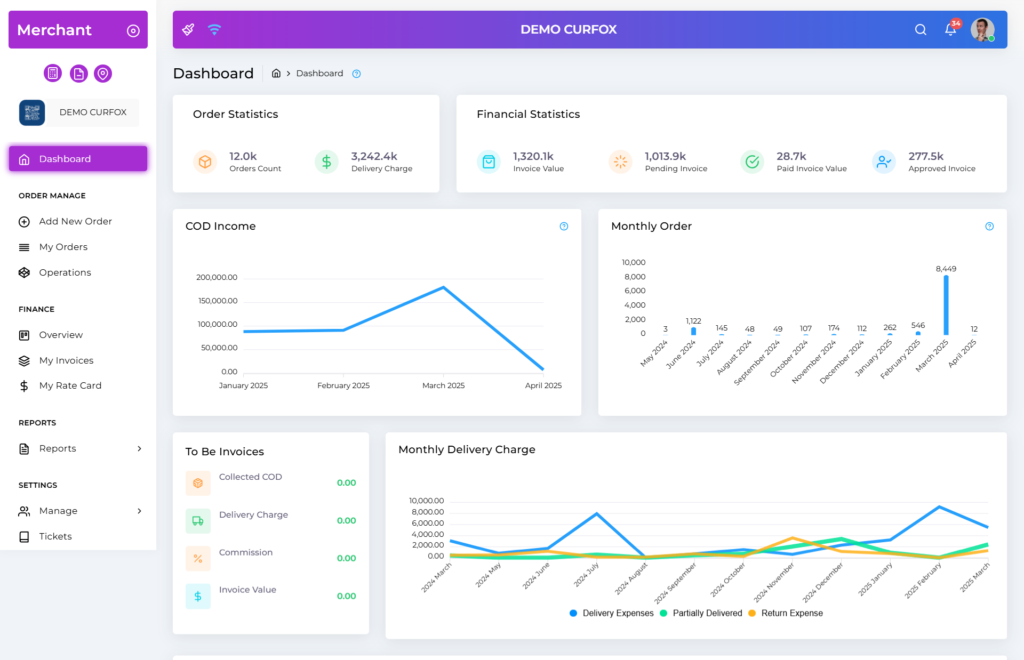Click the 8,449 bar for March 2025
Image resolution: width=1024 pixels, height=660 pixels.
click(x=946, y=305)
